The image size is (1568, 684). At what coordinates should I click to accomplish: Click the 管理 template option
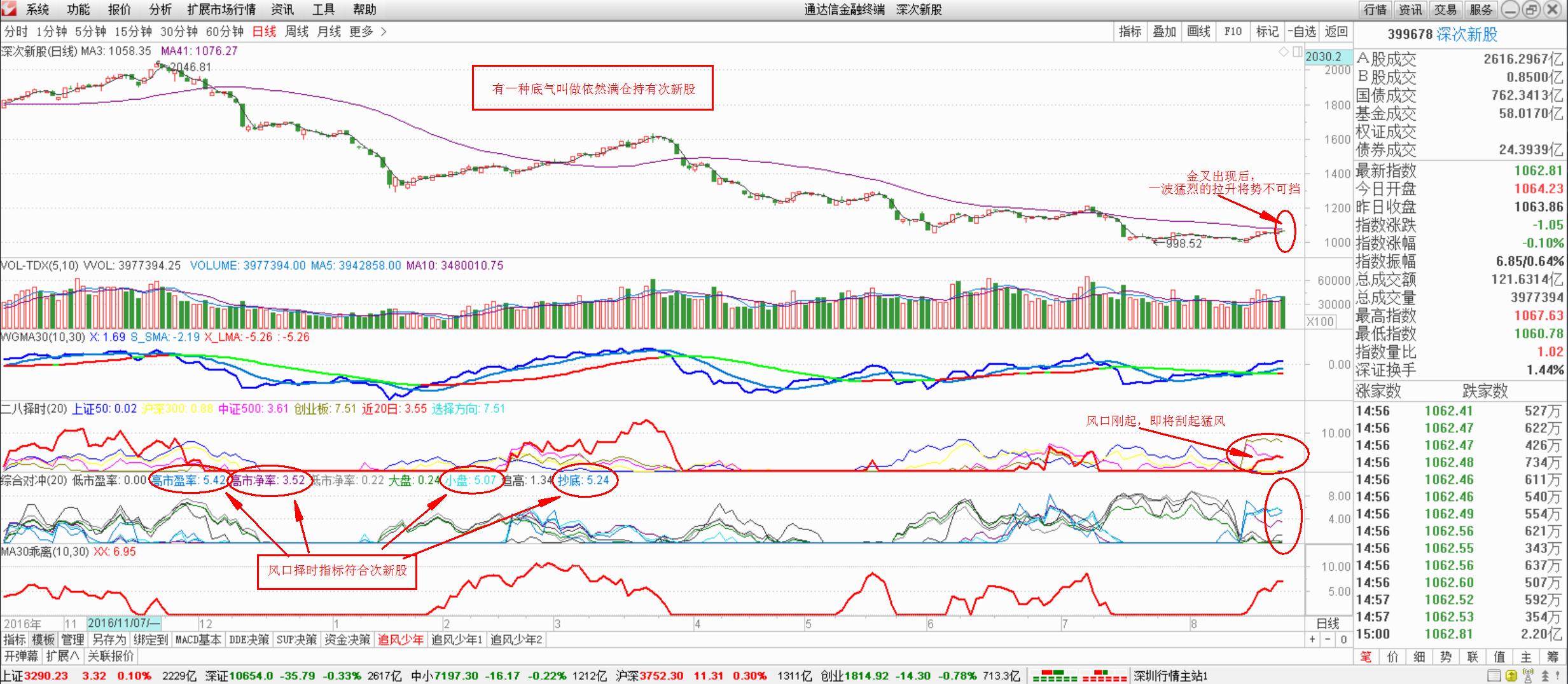[73, 640]
